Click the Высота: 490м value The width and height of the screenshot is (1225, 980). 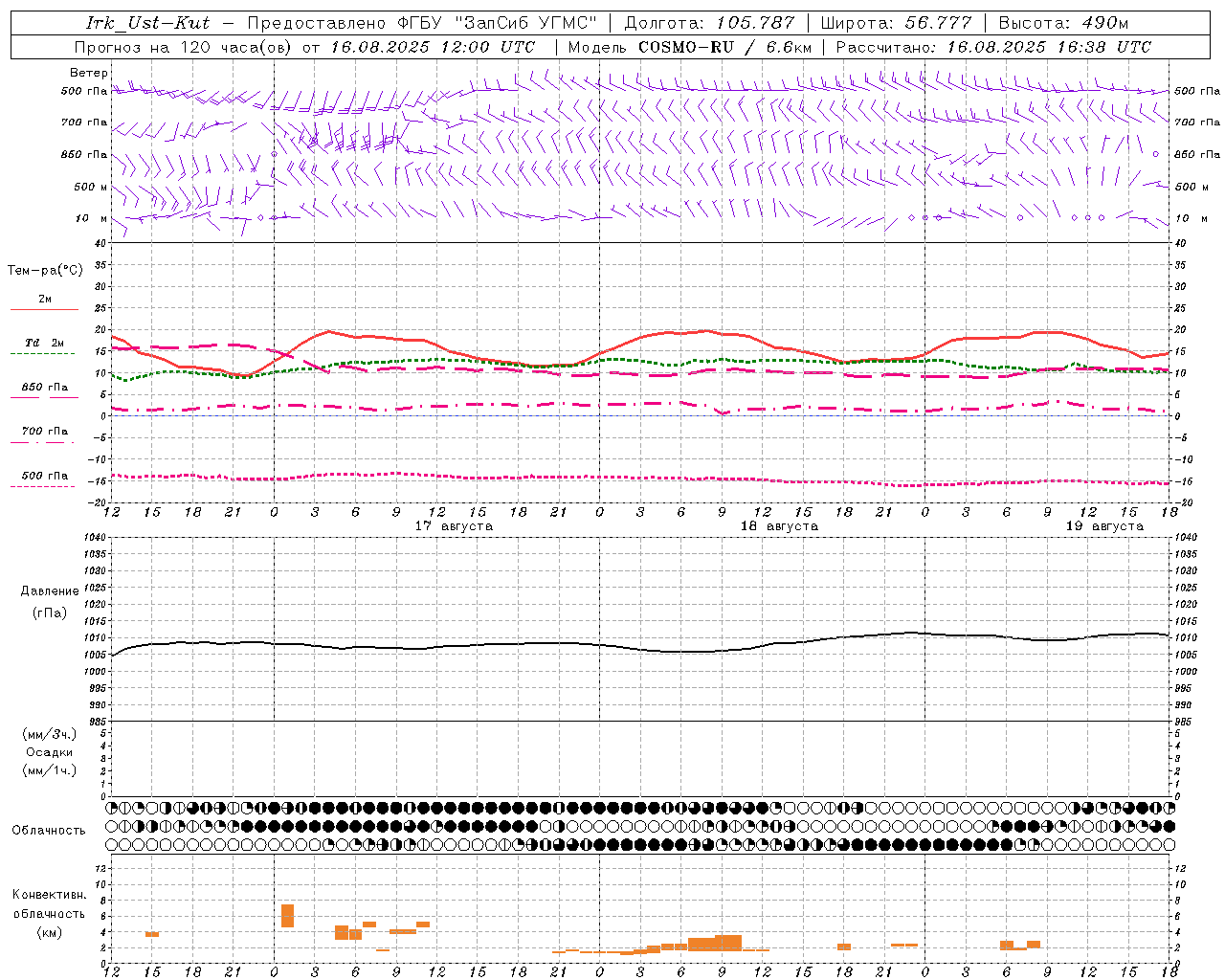pos(1063,23)
